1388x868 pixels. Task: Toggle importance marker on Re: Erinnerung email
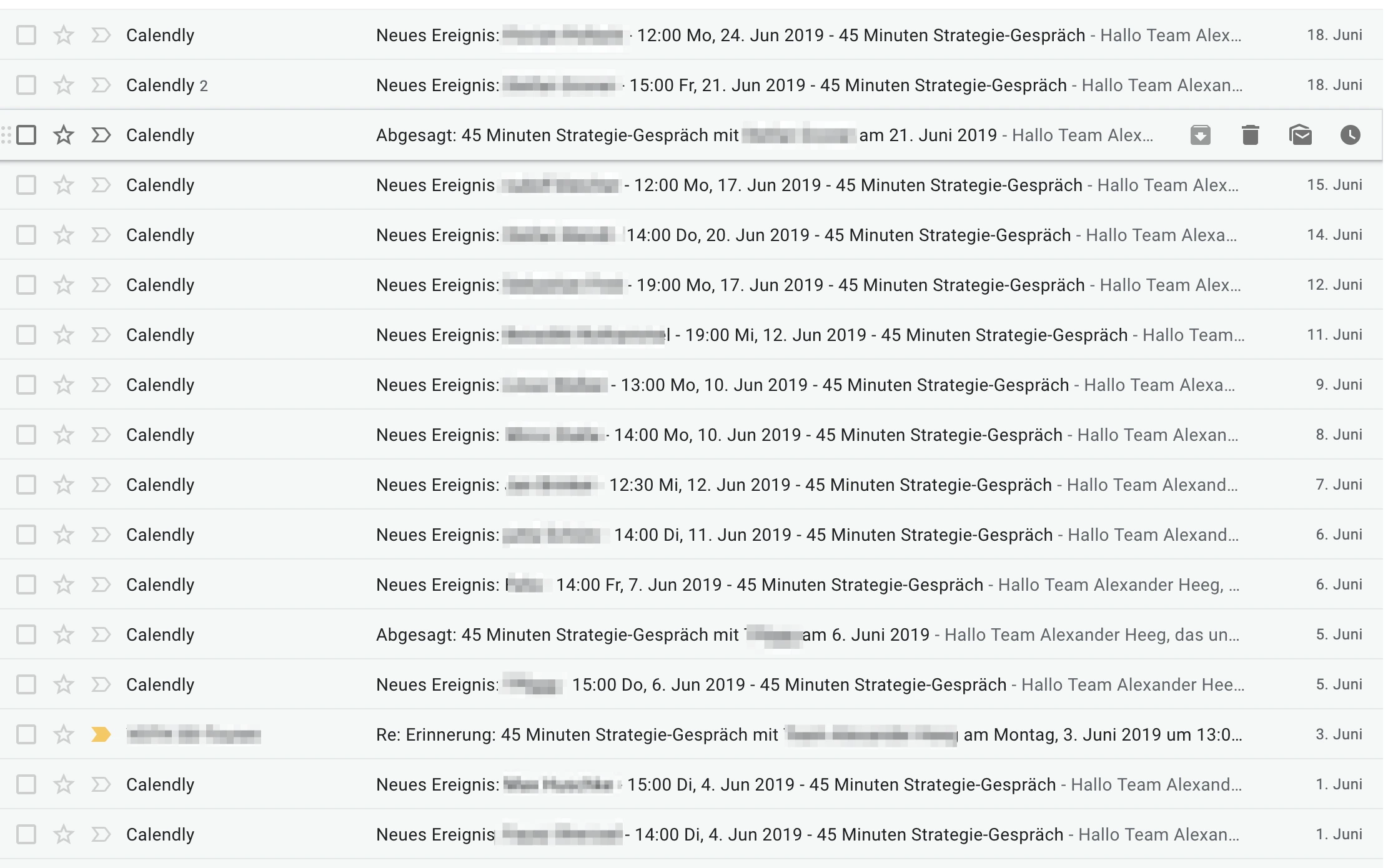pyautogui.click(x=101, y=734)
